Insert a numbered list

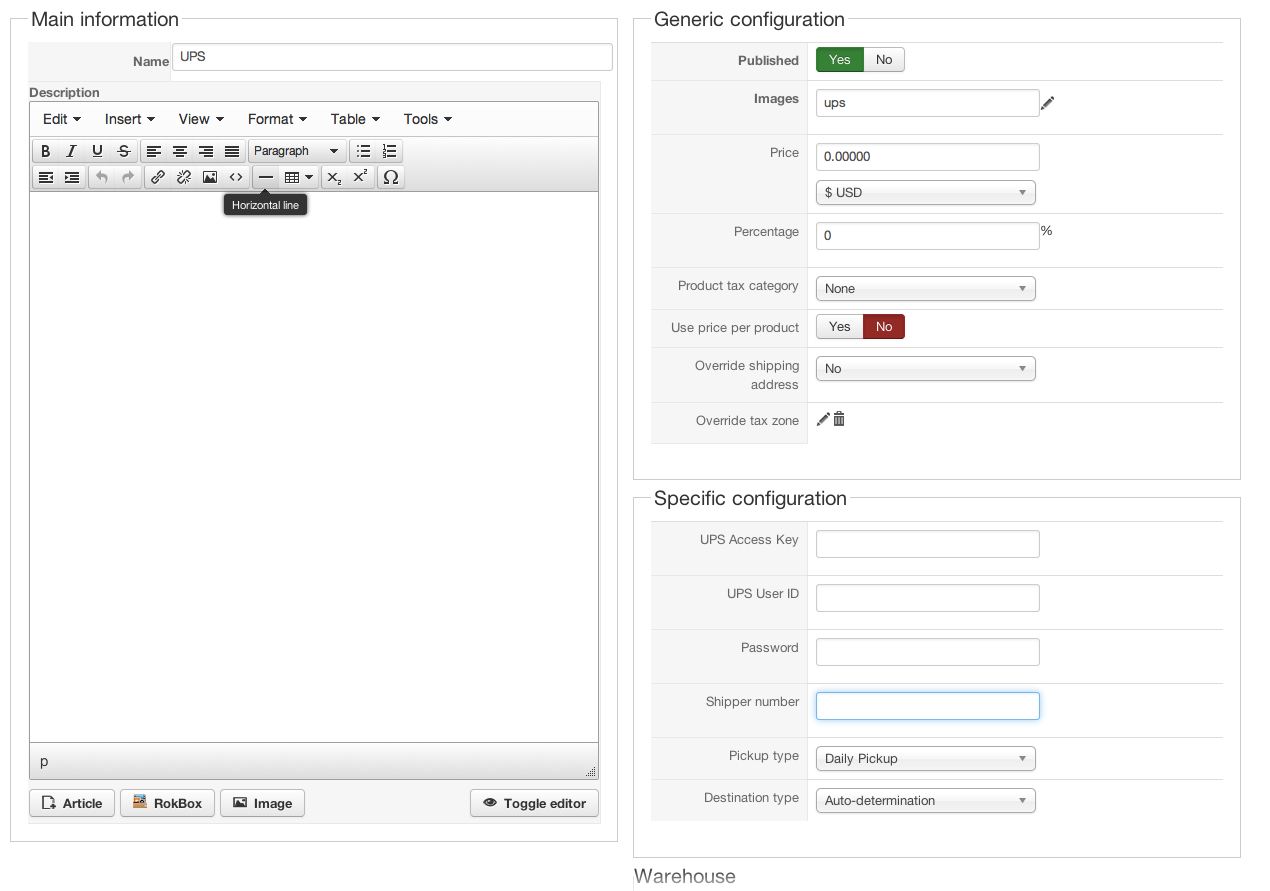click(x=390, y=151)
